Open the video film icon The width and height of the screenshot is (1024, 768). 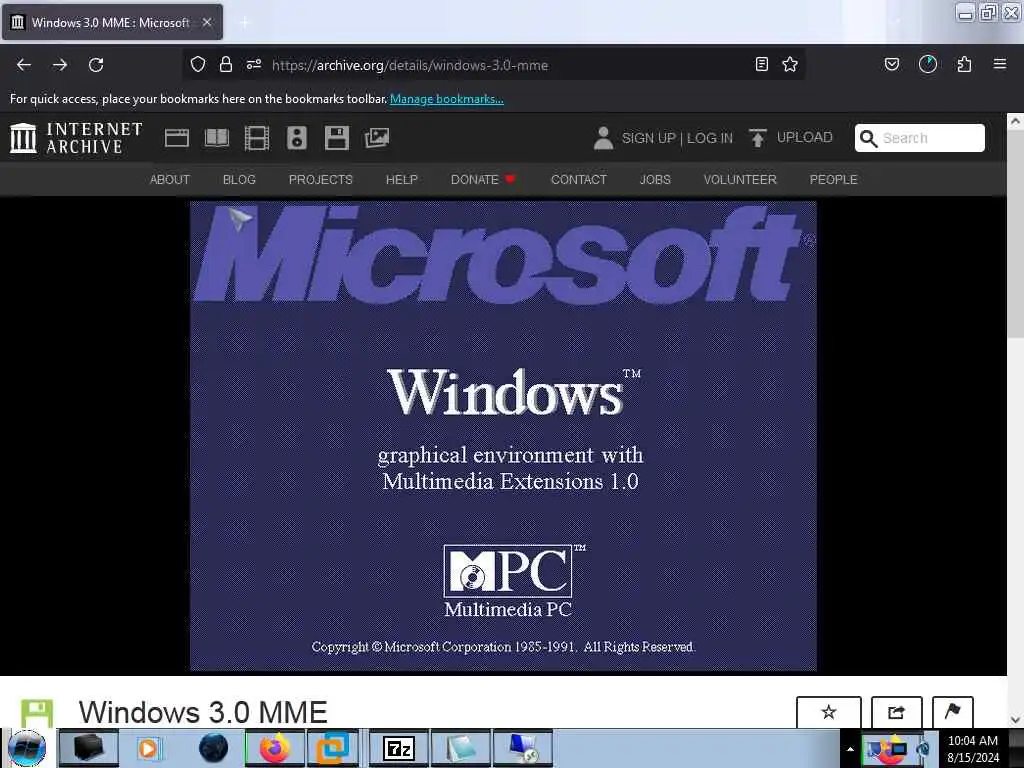pos(257,138)
